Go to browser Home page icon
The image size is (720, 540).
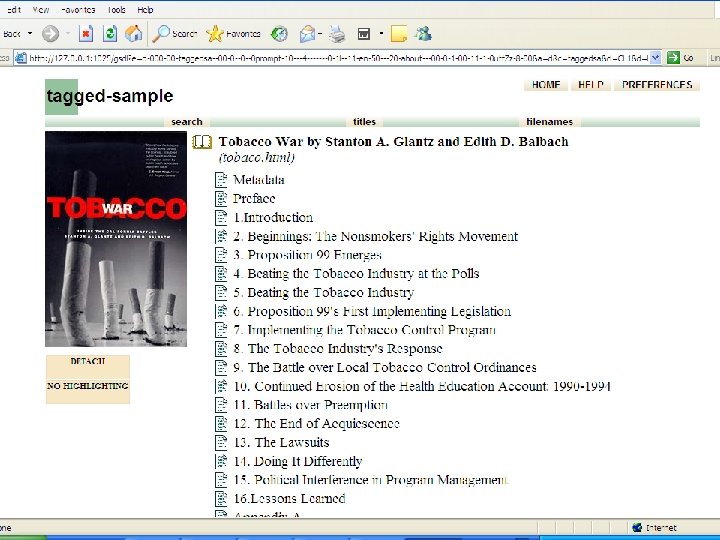(x=134, y=34)
